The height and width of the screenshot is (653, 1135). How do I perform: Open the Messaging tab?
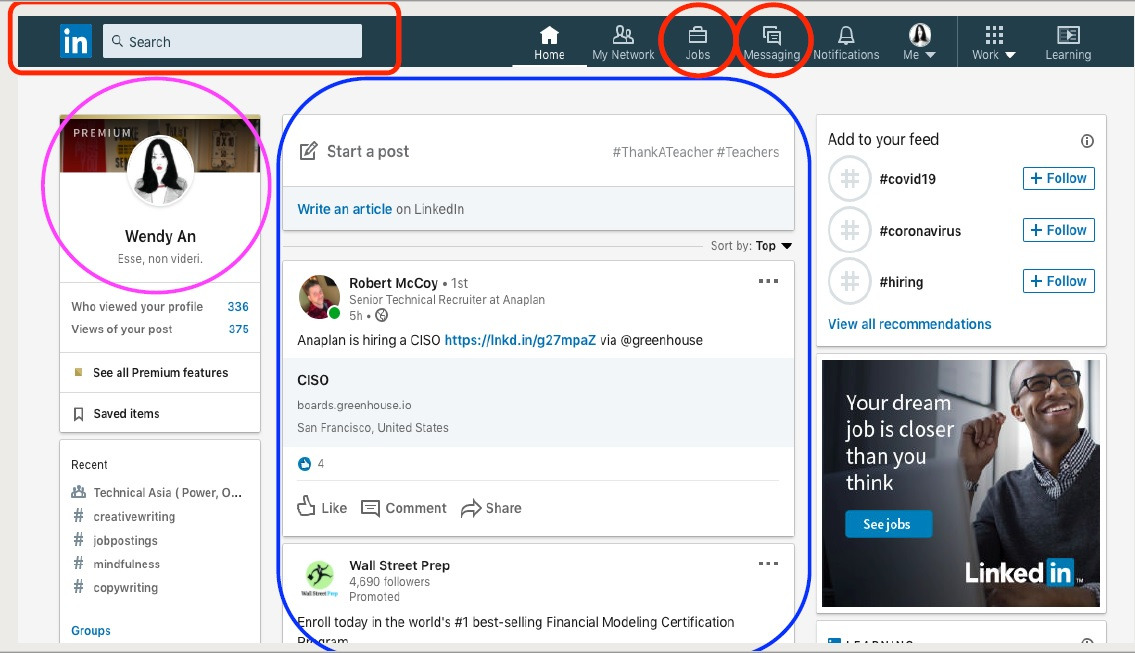[x=772, y=43]
